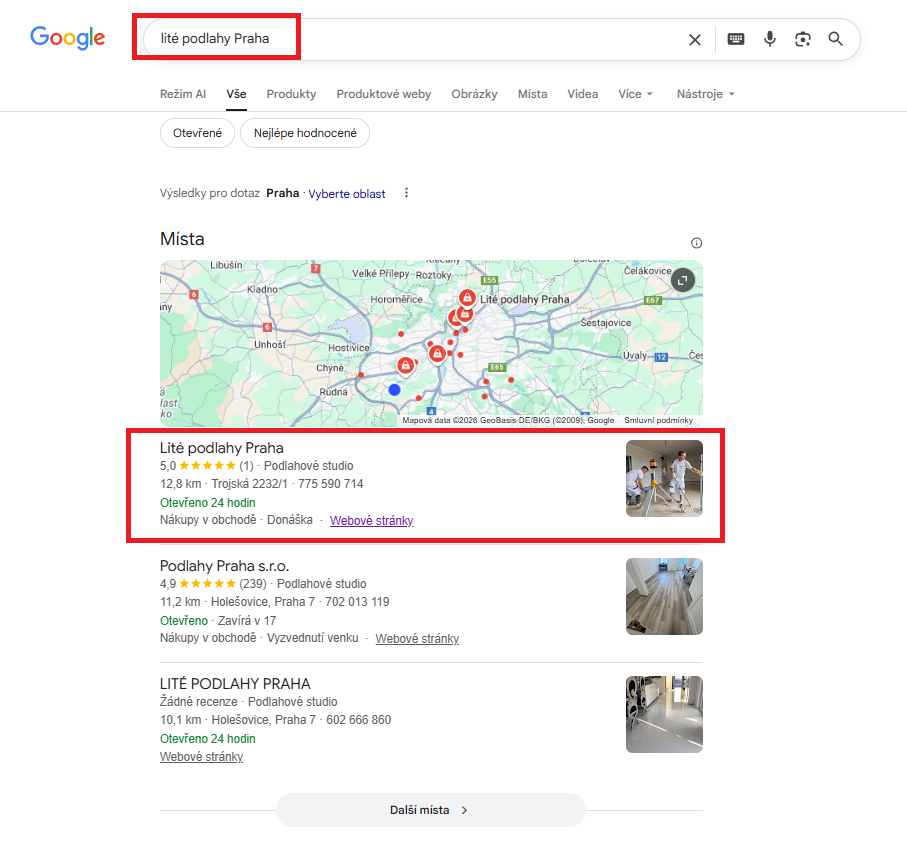Screen dimensions: 907x850
Task: Expand the map with the fullscreen icon
Action: point(681,280)
